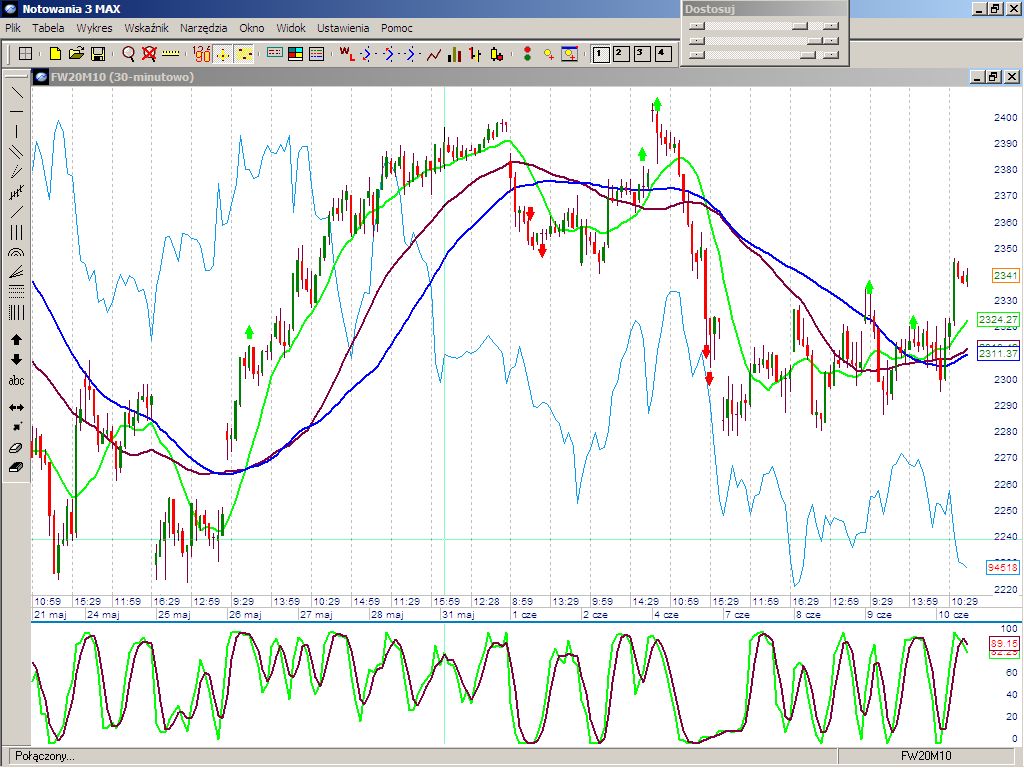This screenshot has width=1024, height=768.
Task: Toggle layout button number 1
Action: (x=601, y=53)
